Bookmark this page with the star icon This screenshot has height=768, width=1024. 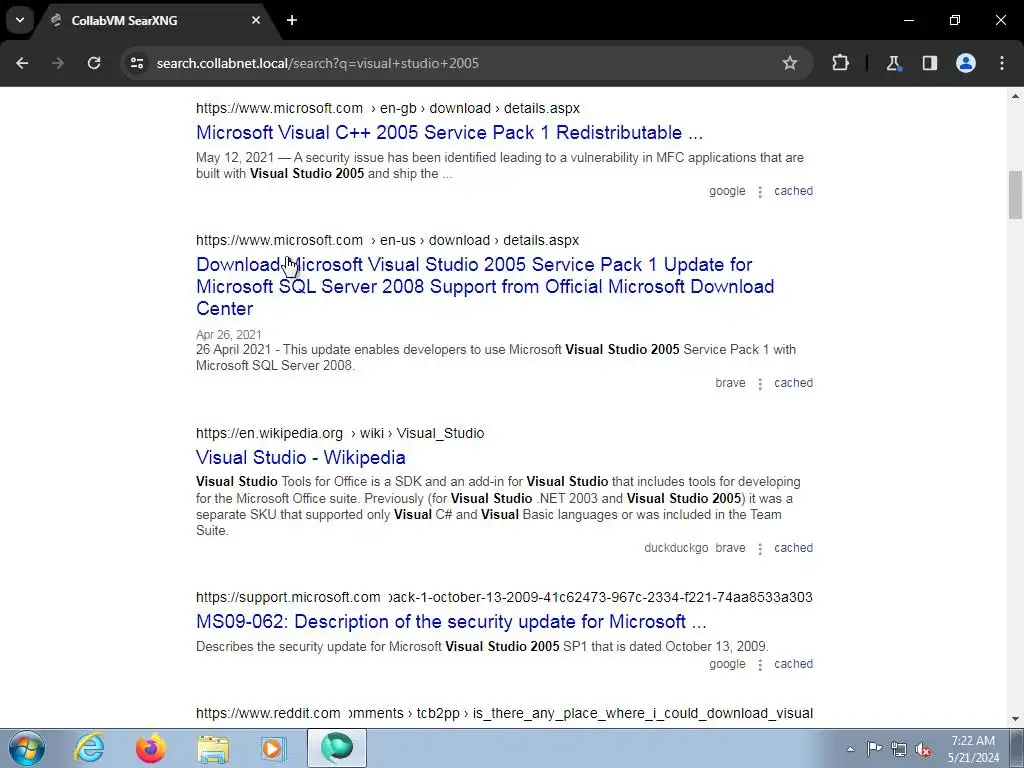[790, 63]
